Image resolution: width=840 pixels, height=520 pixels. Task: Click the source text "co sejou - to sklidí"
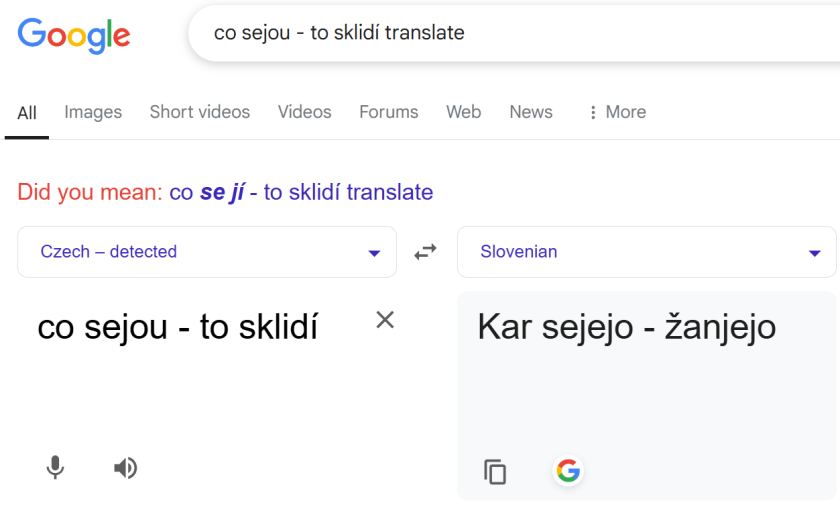(x=178, y=326)
